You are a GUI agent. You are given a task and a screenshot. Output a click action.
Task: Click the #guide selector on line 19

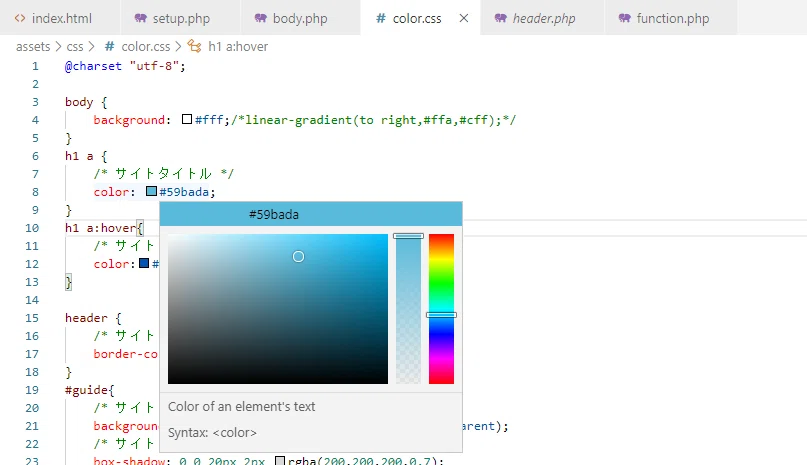click(x=86, y=390)
